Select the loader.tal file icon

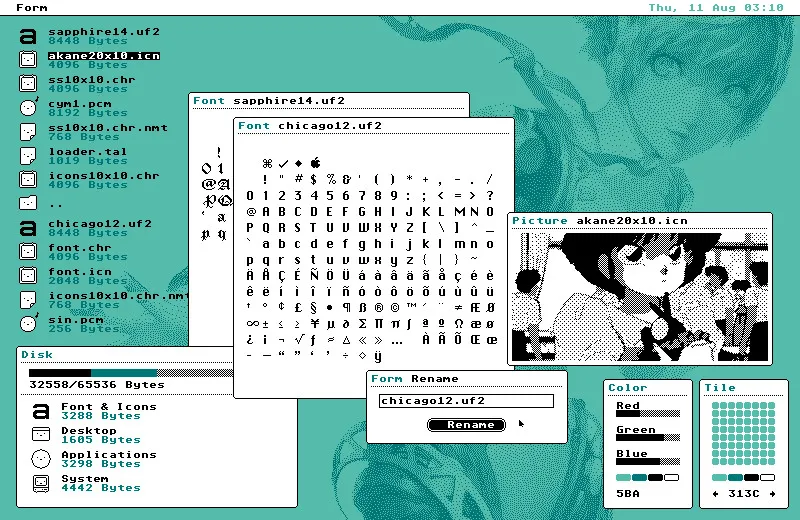click(x=28, y=156)
